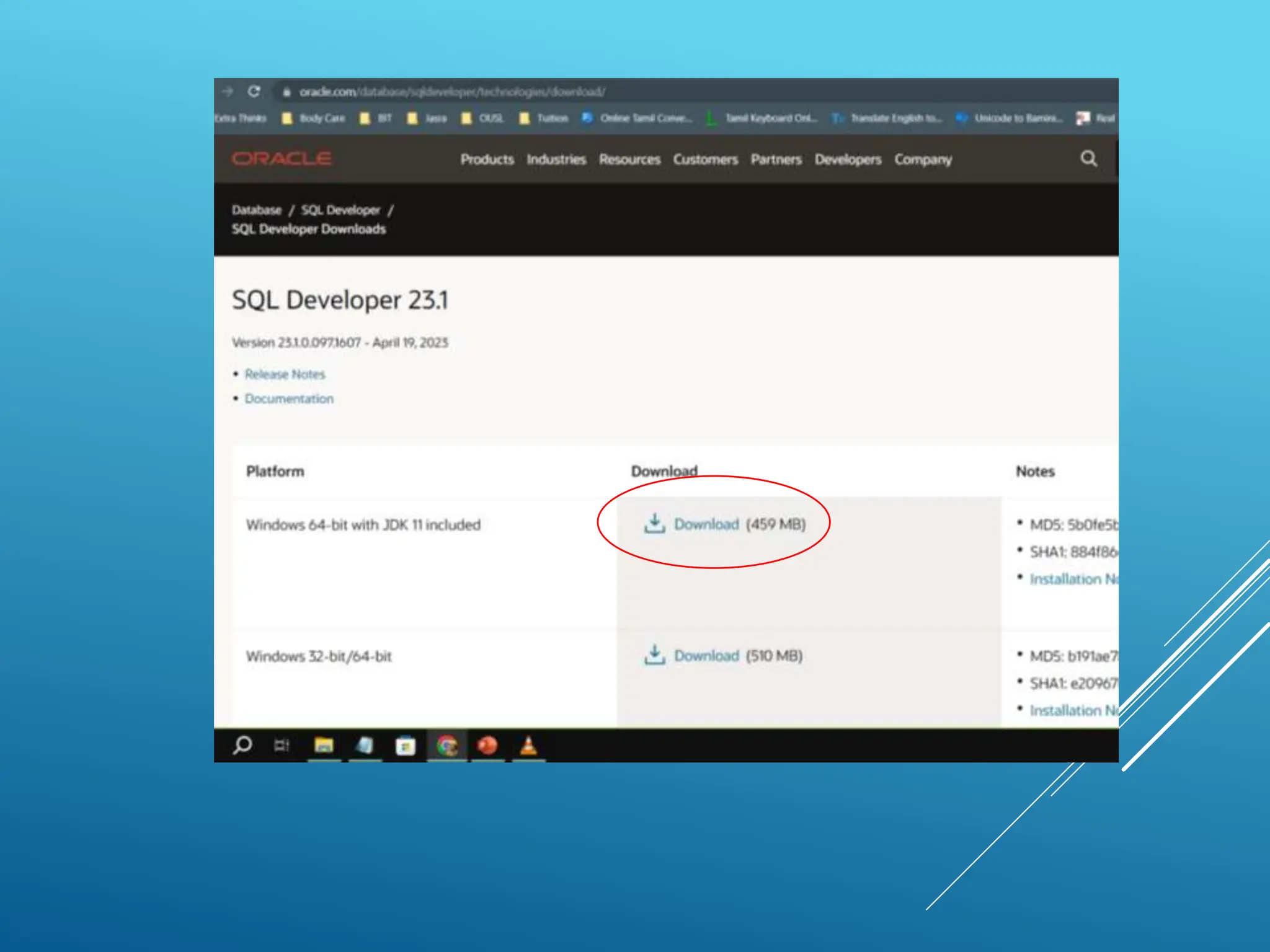This screenshot has width=1270, height=952.
Task: Click the SQL Developer 23.1 heading
Action: point(340,301)
